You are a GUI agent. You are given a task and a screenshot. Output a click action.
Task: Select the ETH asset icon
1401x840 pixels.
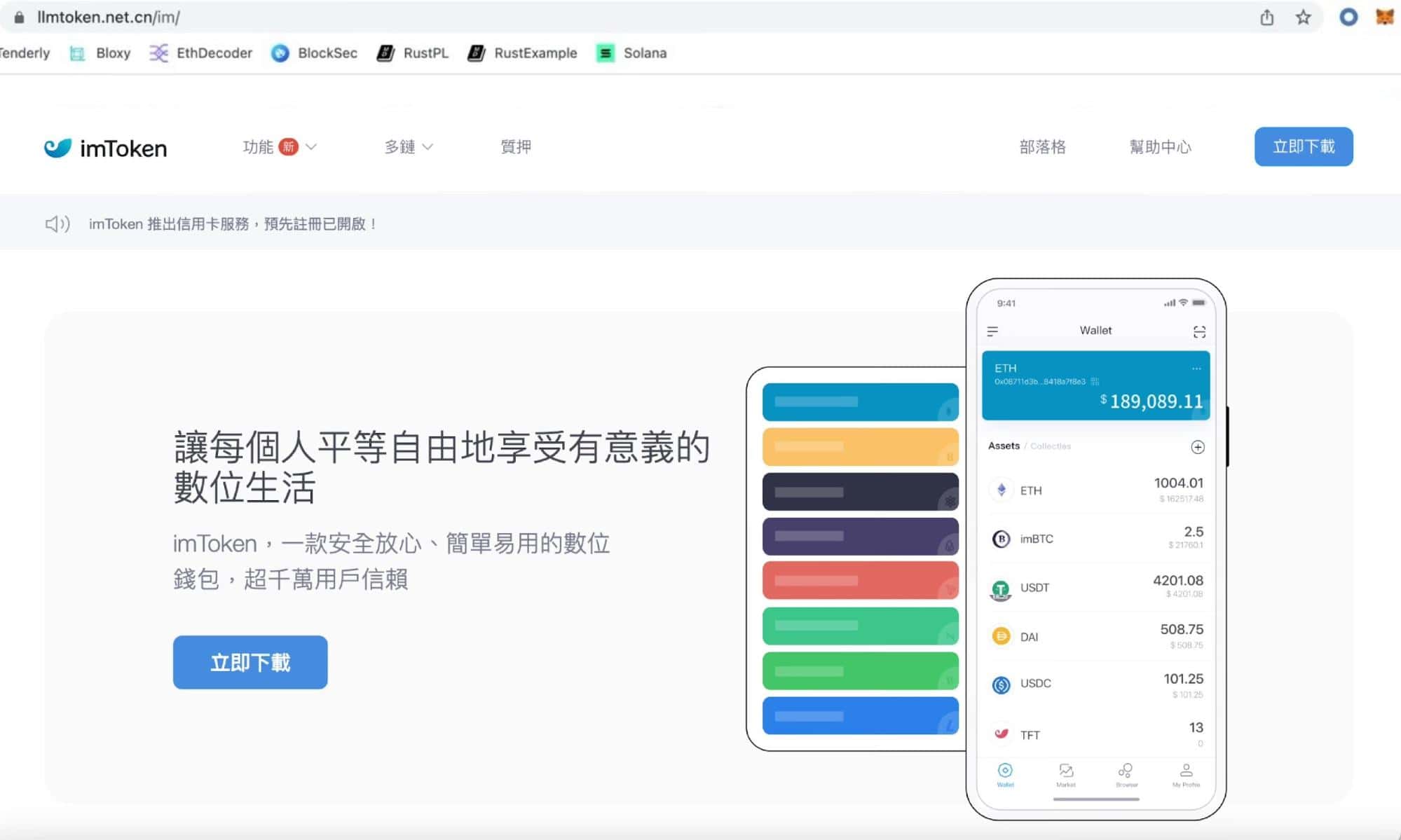click(1000, 489)
